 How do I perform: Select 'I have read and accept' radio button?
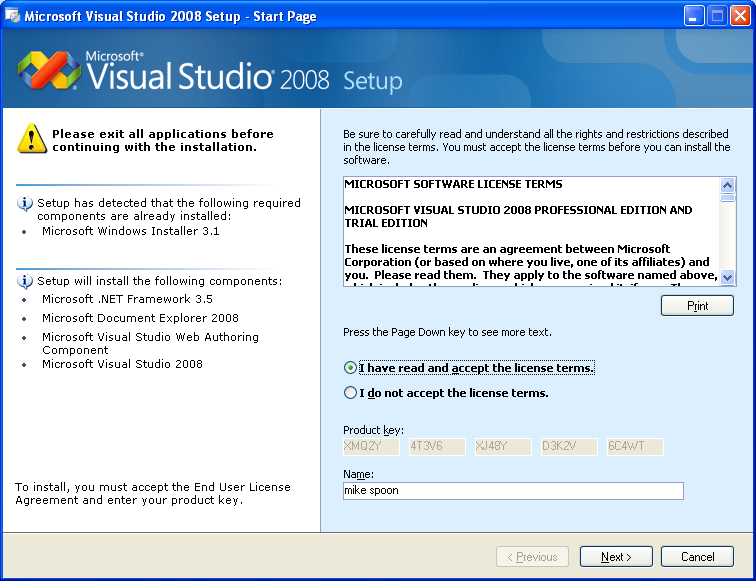[350, 368]
